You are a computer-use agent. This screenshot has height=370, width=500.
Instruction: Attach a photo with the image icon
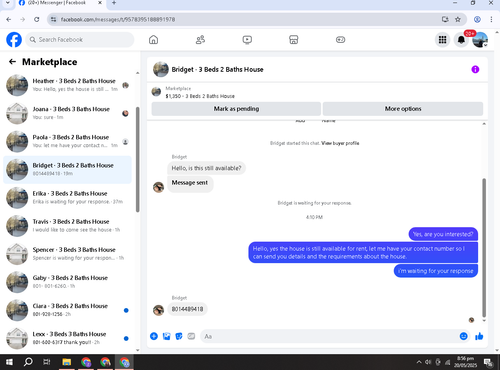point(166,336)
